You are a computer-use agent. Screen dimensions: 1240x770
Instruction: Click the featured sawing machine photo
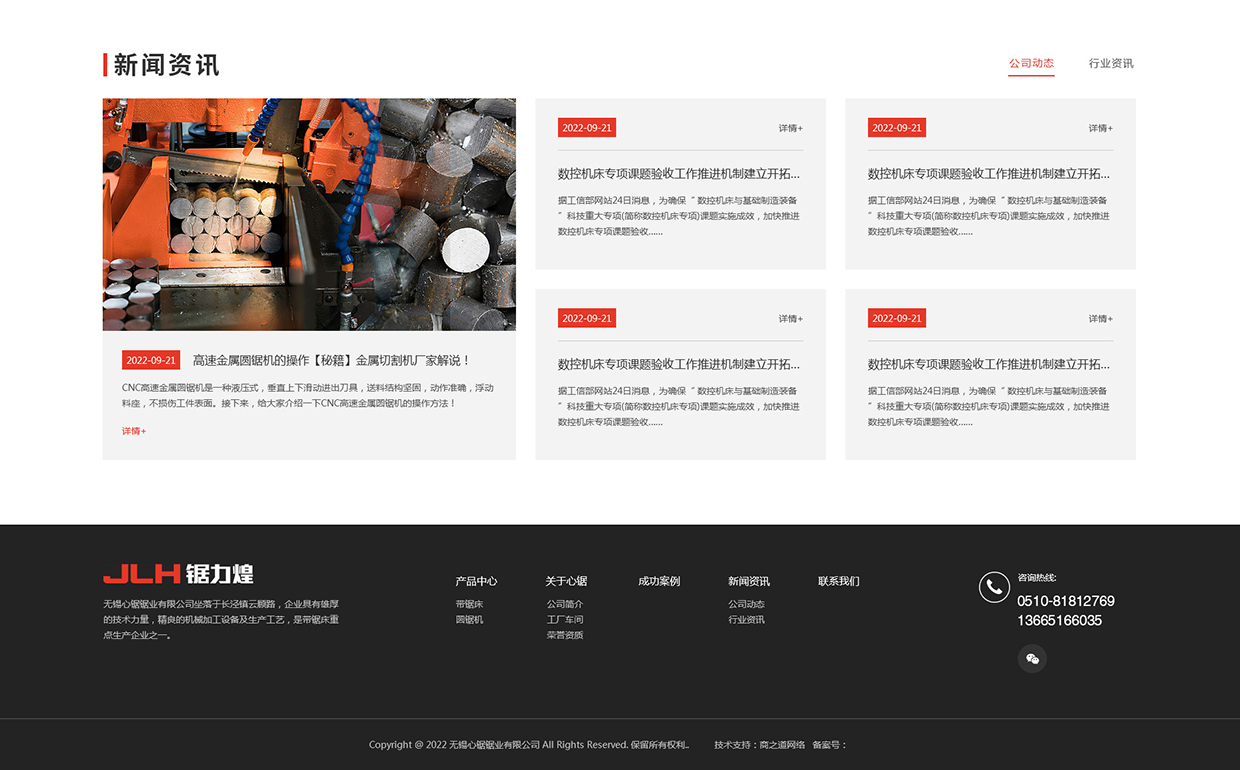(309, 214)
